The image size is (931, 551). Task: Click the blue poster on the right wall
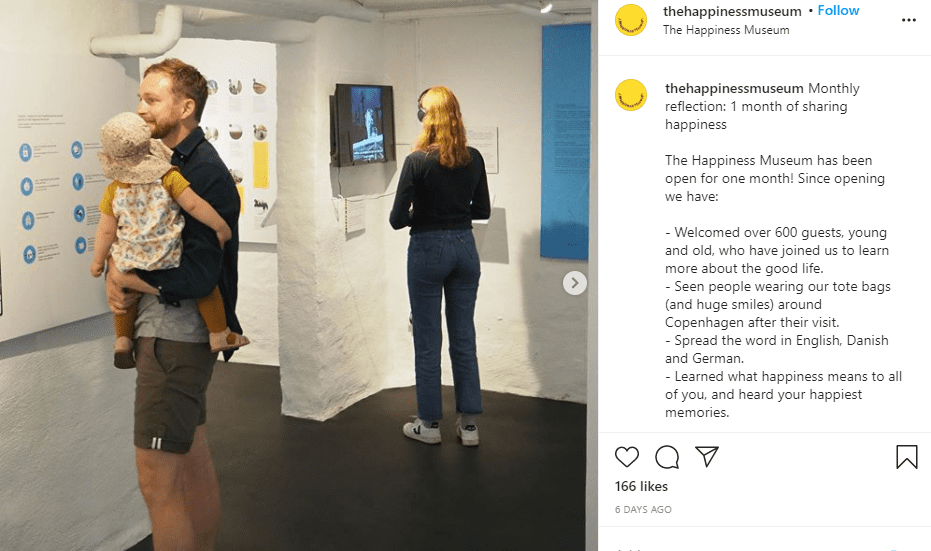[x=565, y=142]
